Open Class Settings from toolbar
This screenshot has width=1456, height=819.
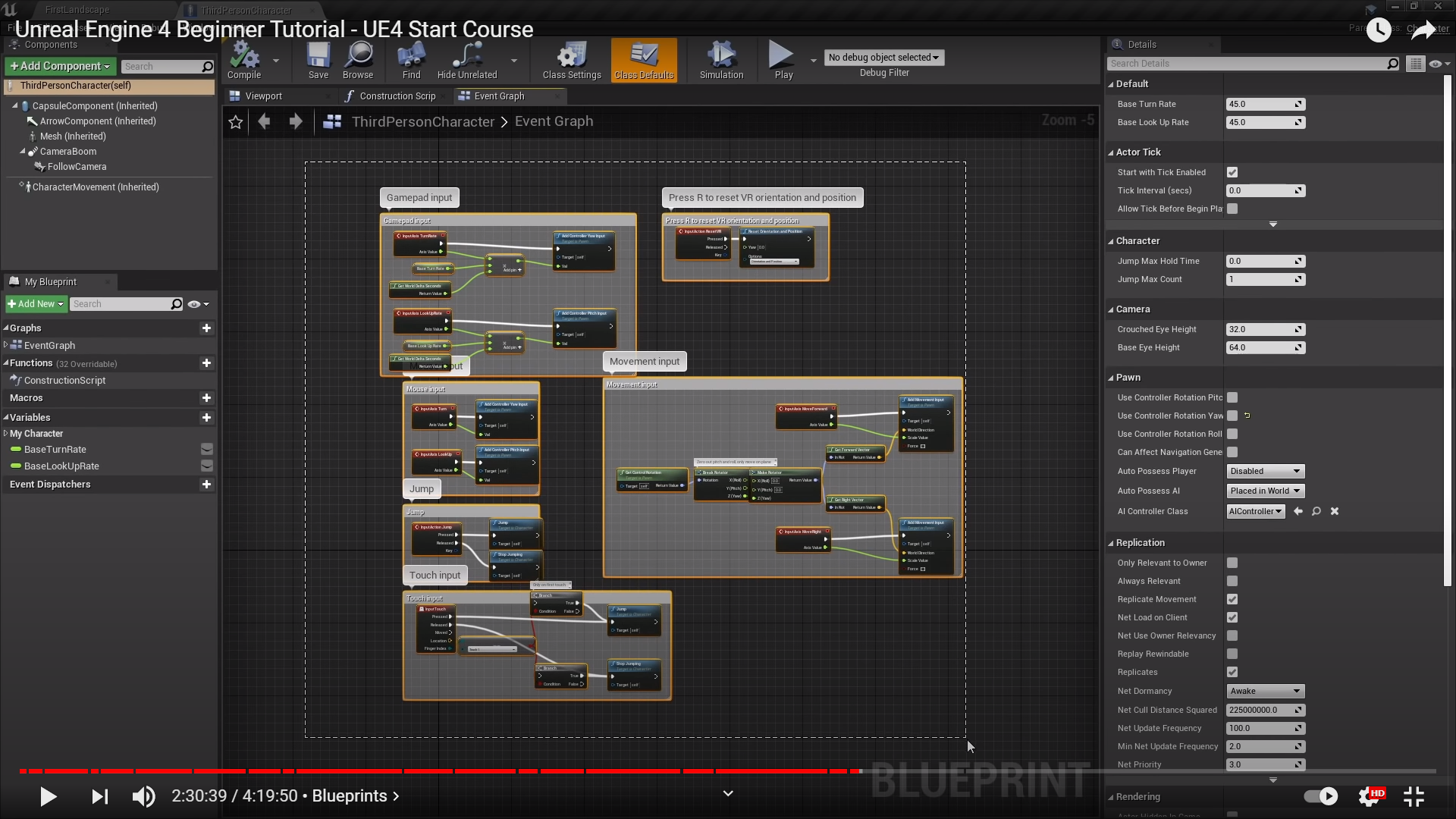pyautogui.click(x=572, y=58)
